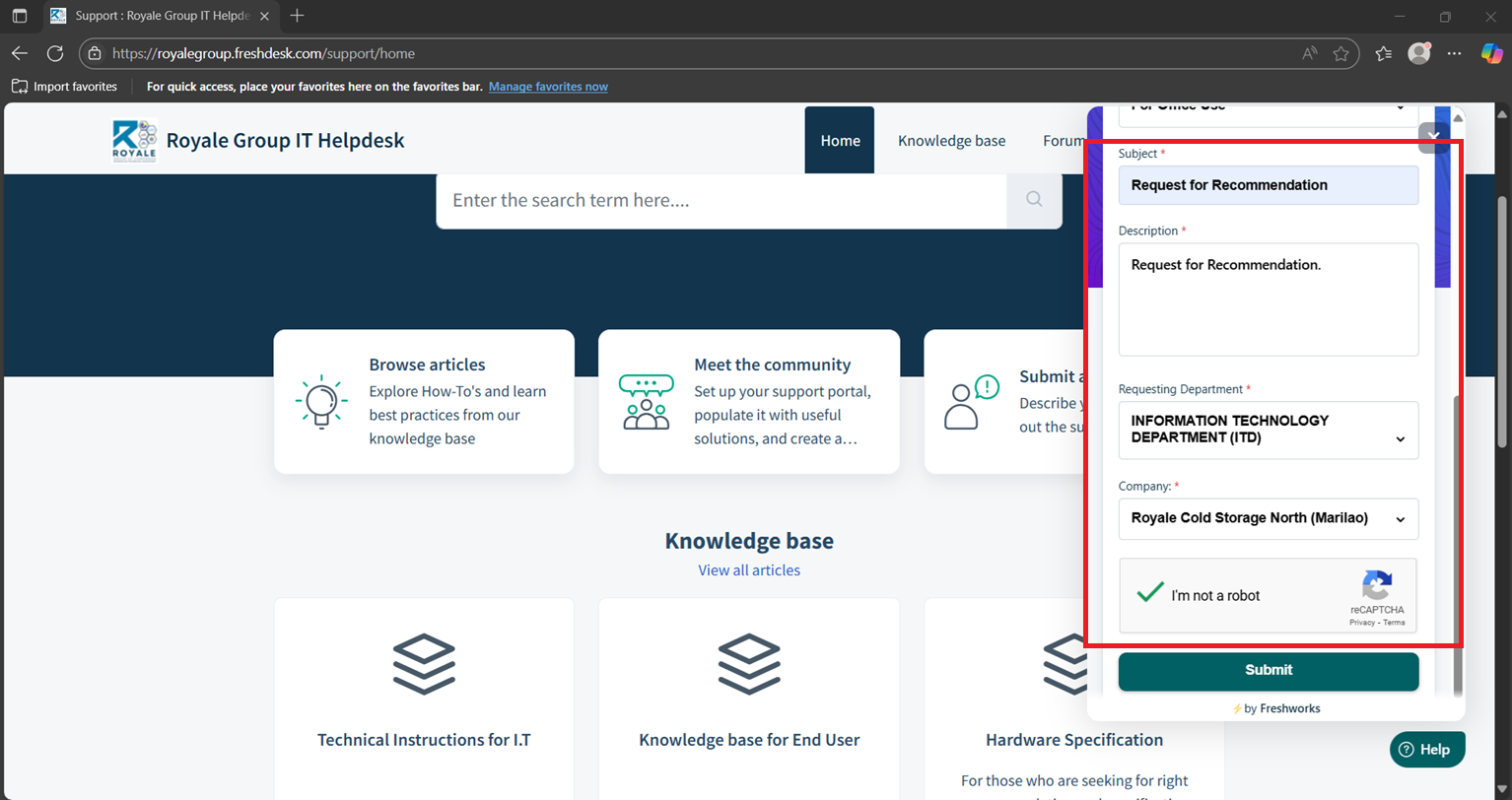The height and width of the screenshot is (800, 1512).
Task: Open the Meet the community heading
Action: 772,365
